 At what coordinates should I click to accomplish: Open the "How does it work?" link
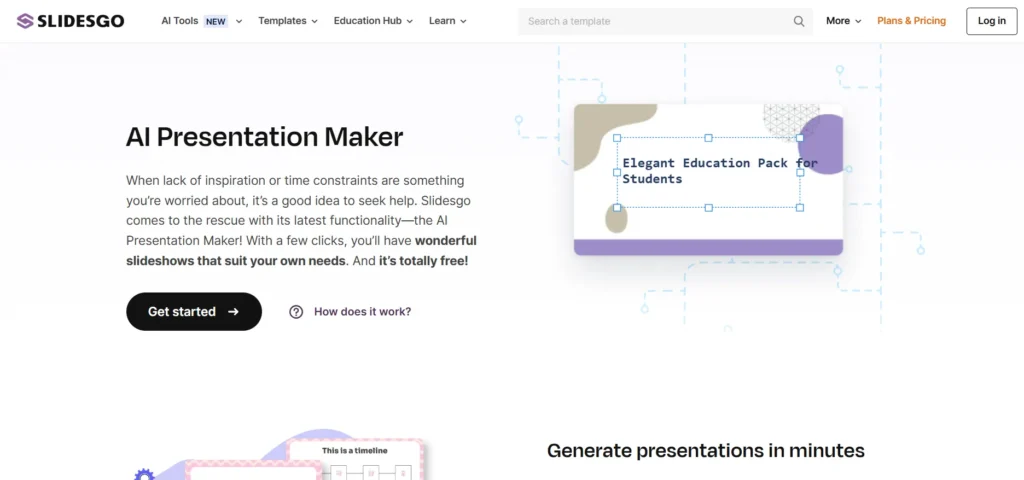(x=362, y=312)
